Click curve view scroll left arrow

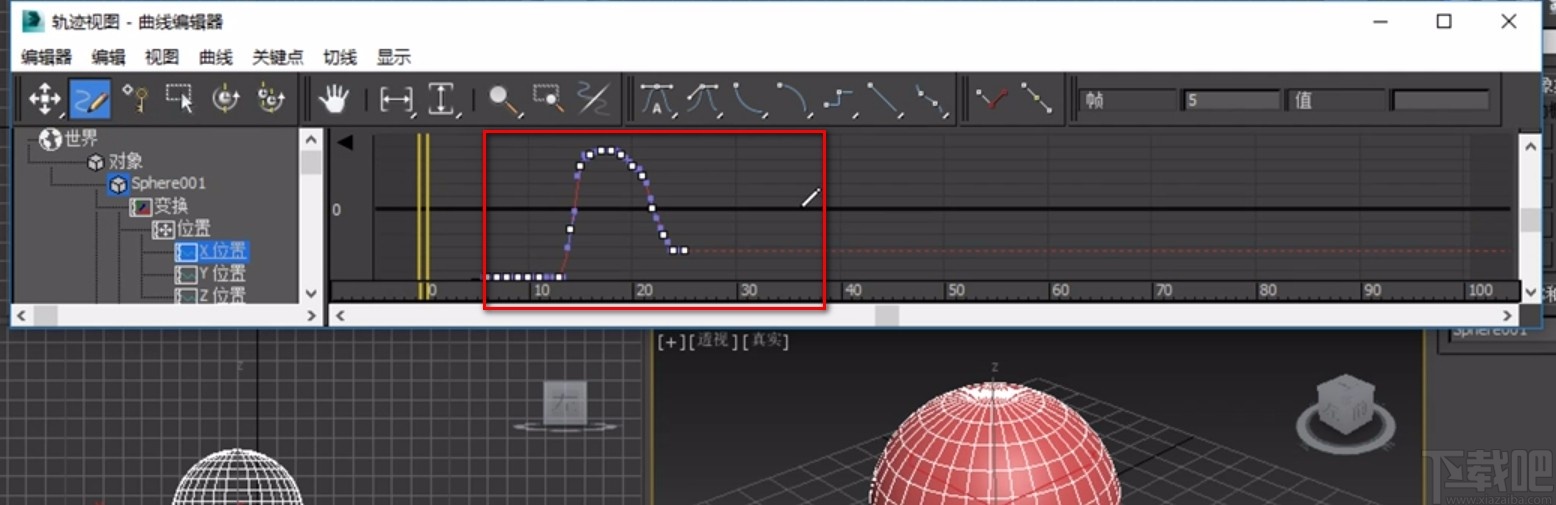point(340,315)
